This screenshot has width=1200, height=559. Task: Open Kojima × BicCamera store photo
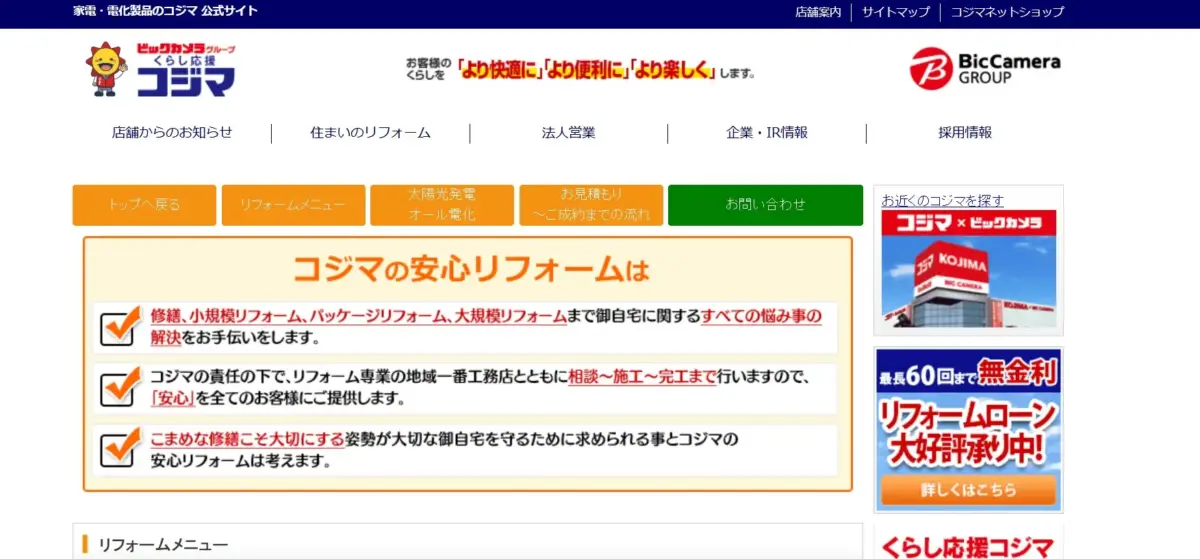[968, 270]
